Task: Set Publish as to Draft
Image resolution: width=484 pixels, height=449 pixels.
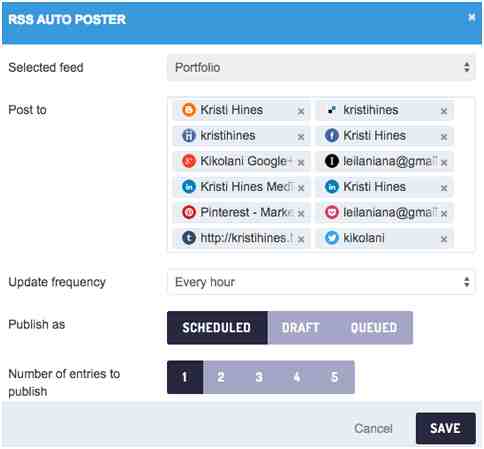Action: (301, 328)
